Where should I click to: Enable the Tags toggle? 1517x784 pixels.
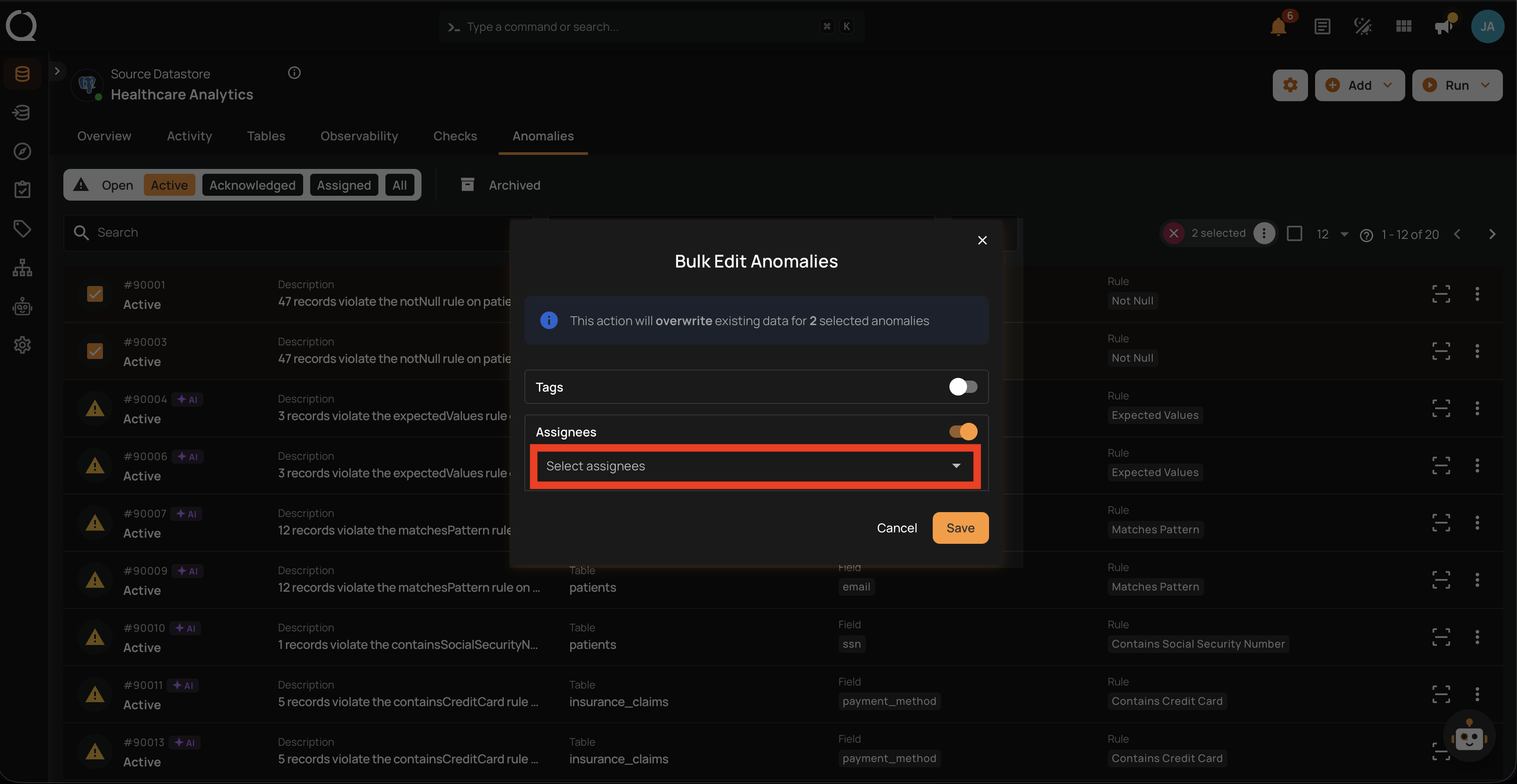963,387
